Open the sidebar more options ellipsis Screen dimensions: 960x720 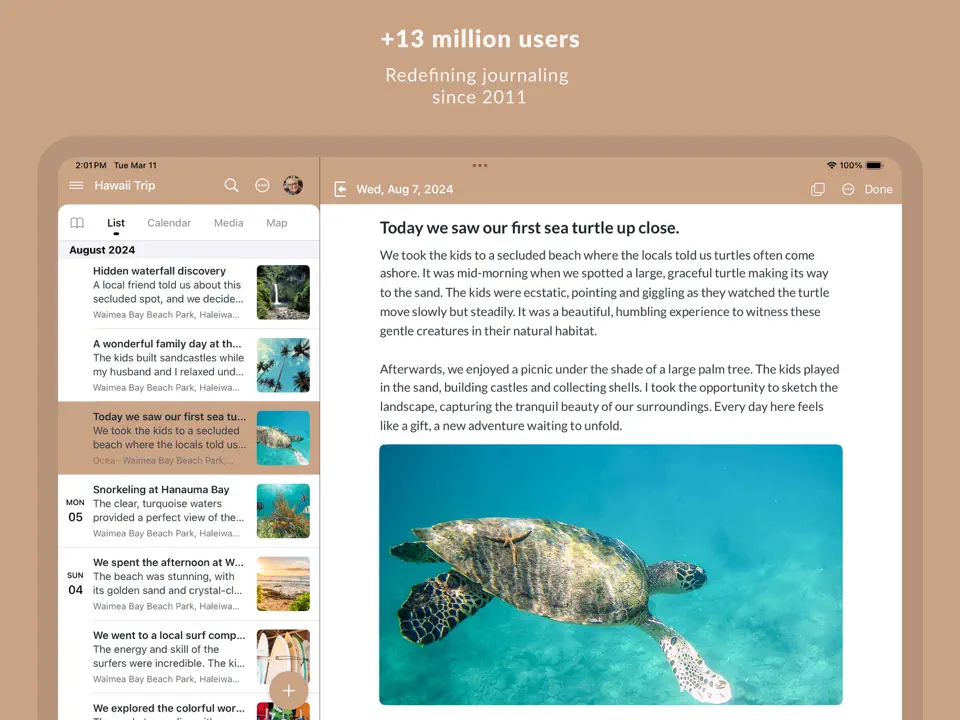(x=262, y=186)
